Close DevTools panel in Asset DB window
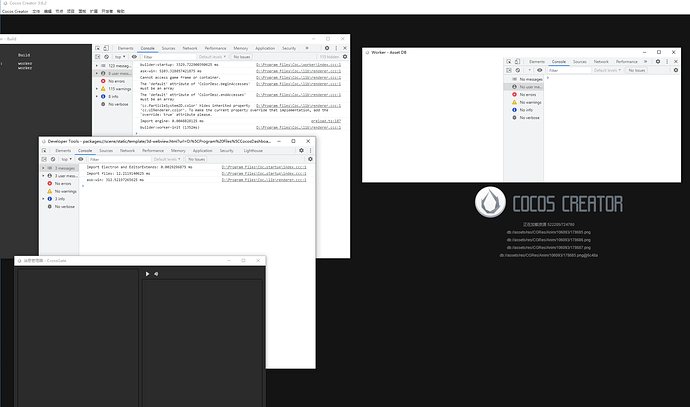Screen dimensions: 690x407 676,62
